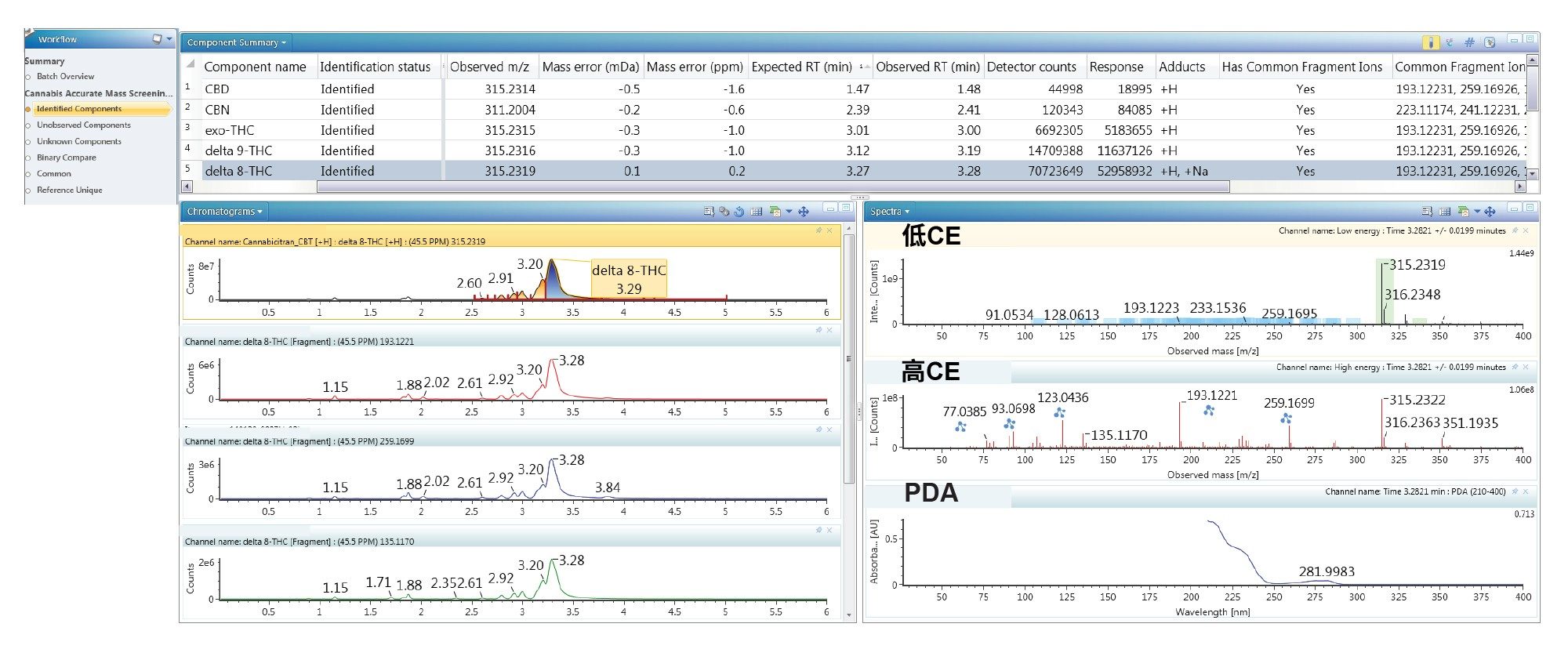Click the table vertical scroll-down arrow
Screen dimensions: 1568x649
[1533, 174]
